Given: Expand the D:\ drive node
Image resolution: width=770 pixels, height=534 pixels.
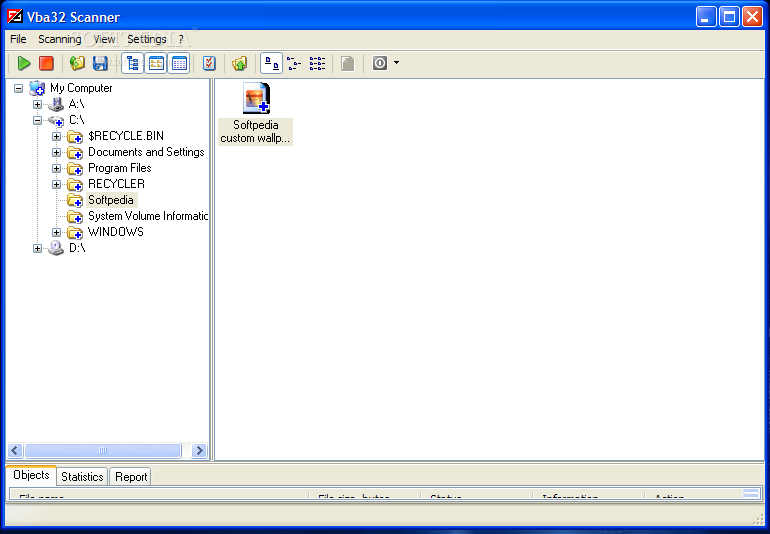Looking at the screenshot, I should pos(37,248).
